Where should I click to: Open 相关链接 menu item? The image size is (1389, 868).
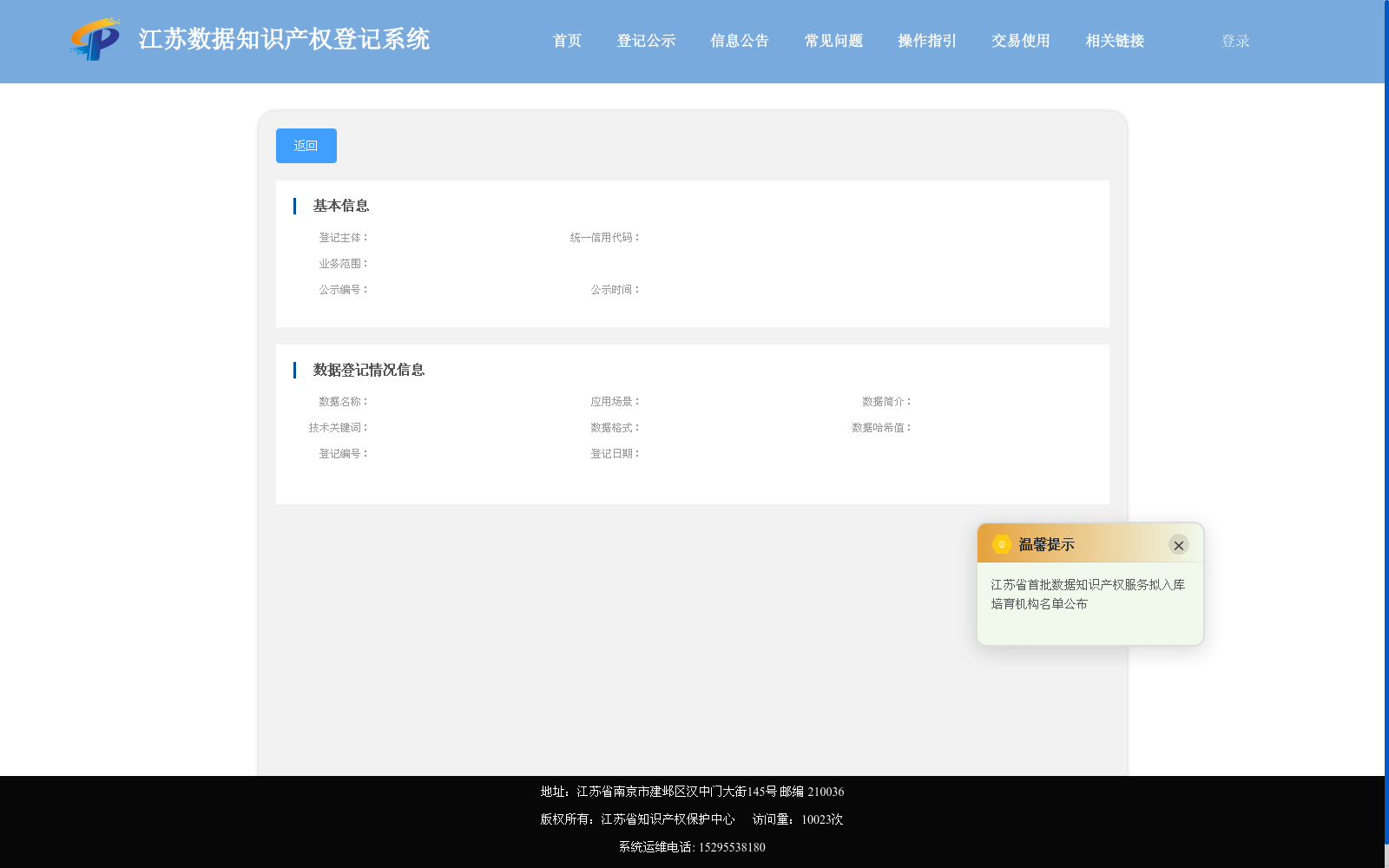[x=1115, y=41]
